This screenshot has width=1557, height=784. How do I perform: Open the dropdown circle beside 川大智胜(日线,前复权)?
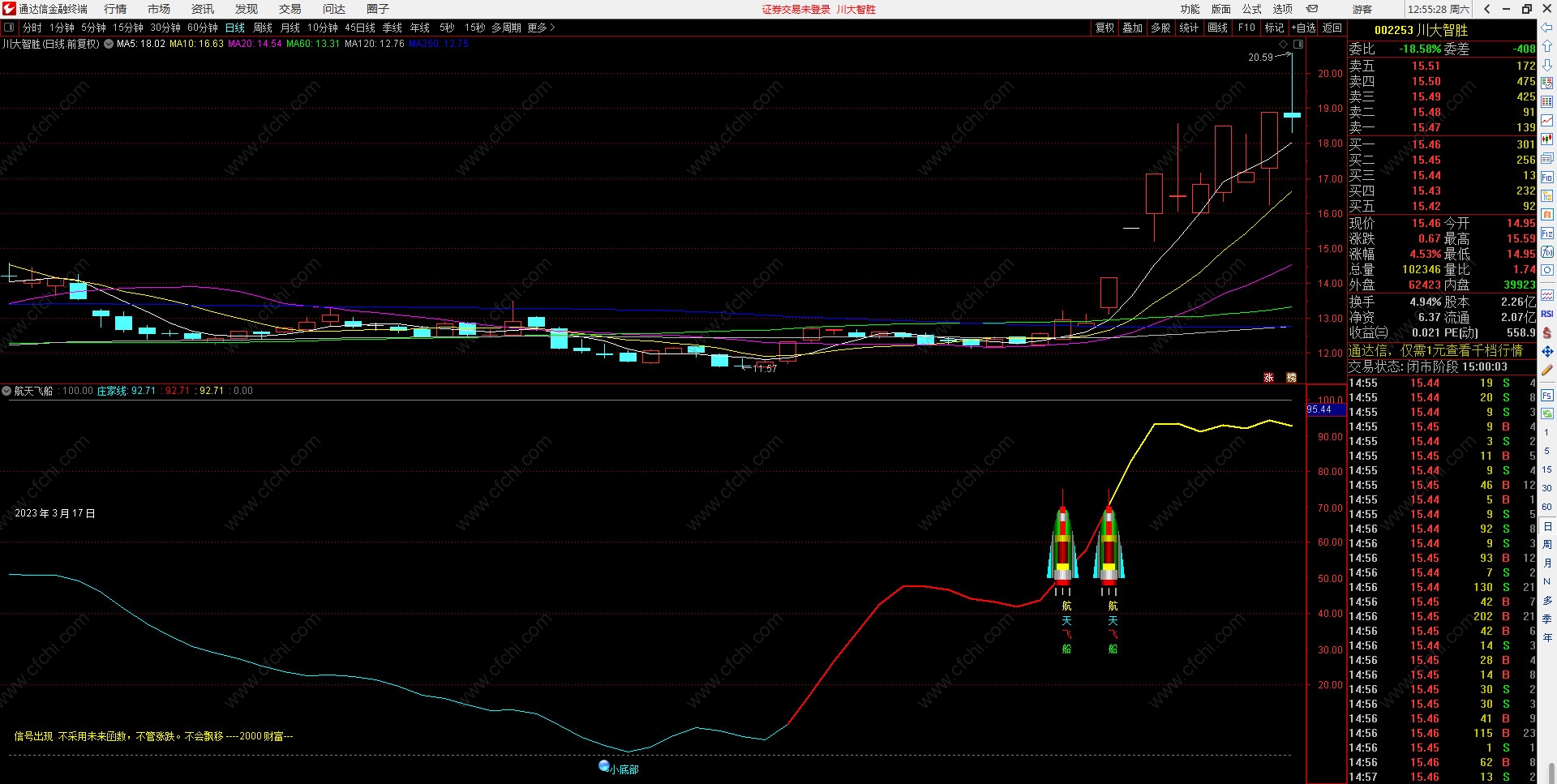coord(109,44)
